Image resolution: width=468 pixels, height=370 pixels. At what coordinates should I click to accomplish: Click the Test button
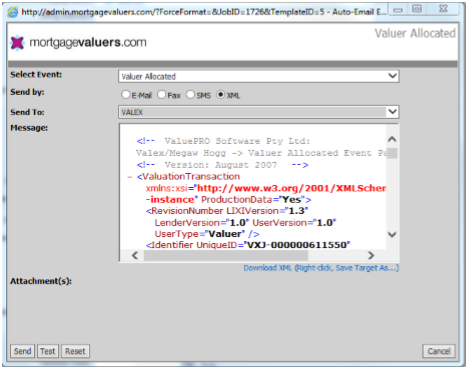point(48,351)
